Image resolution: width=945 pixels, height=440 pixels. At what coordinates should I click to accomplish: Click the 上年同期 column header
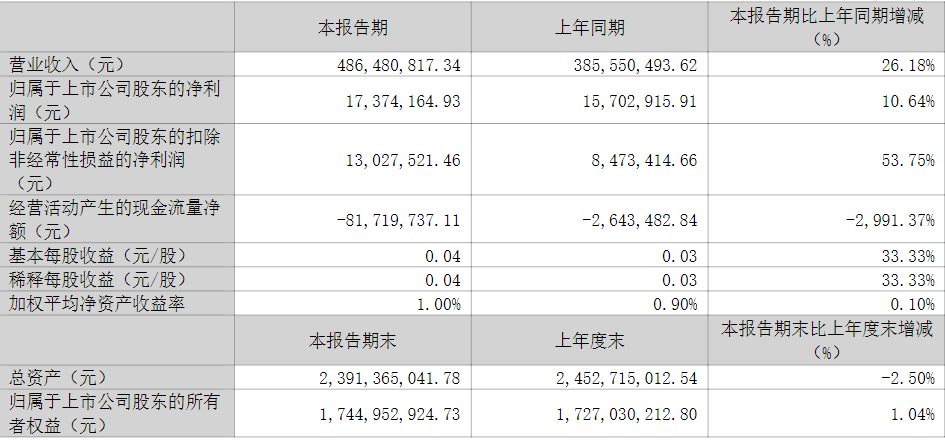(590, 28)
